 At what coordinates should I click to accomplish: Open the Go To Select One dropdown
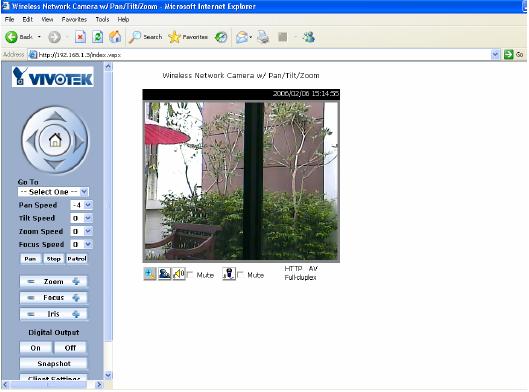pyautogui.click(x=53, y=192)
